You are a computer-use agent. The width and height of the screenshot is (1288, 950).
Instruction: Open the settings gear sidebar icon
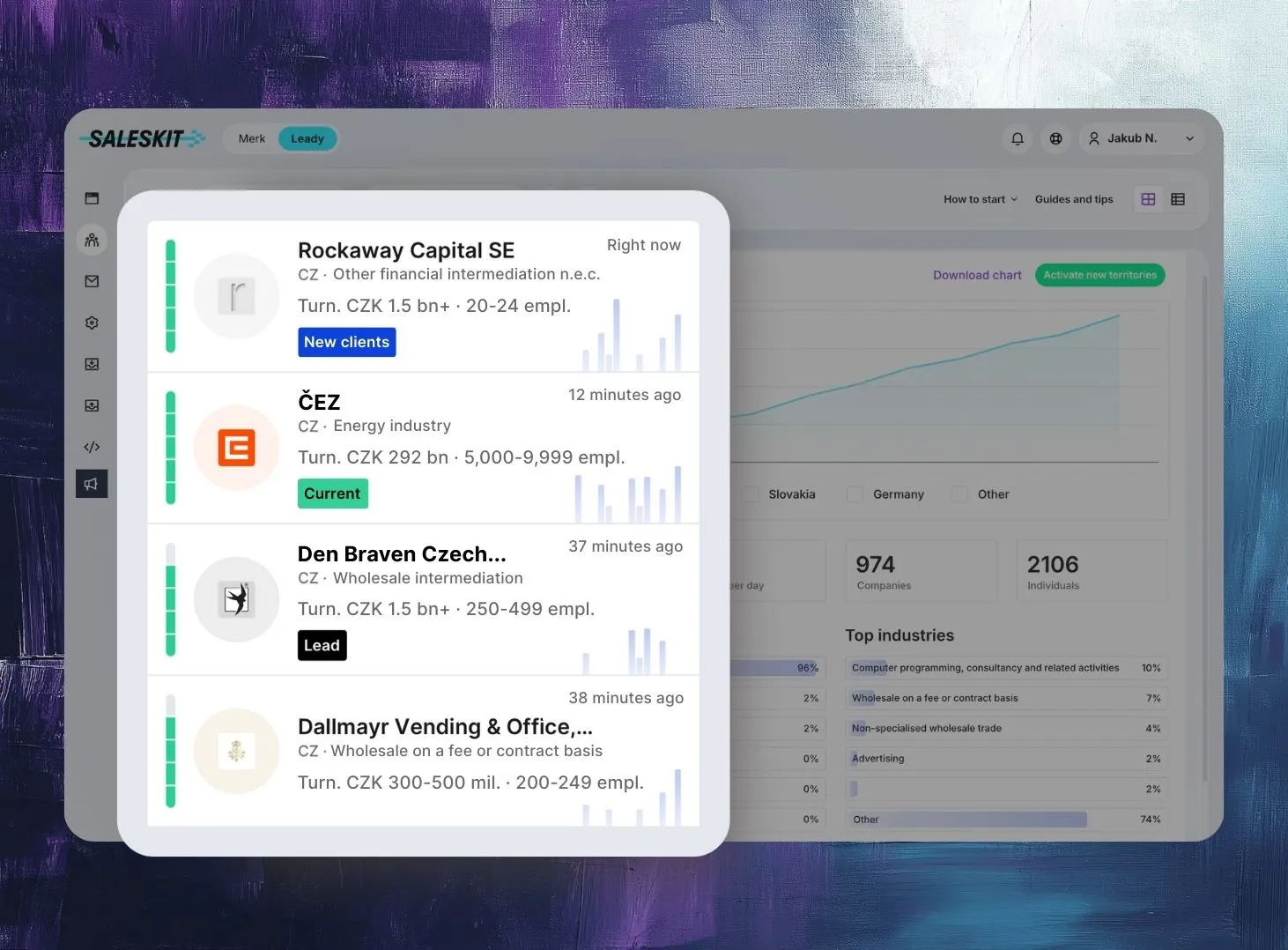pyautogui.click(x=92, y=323)
